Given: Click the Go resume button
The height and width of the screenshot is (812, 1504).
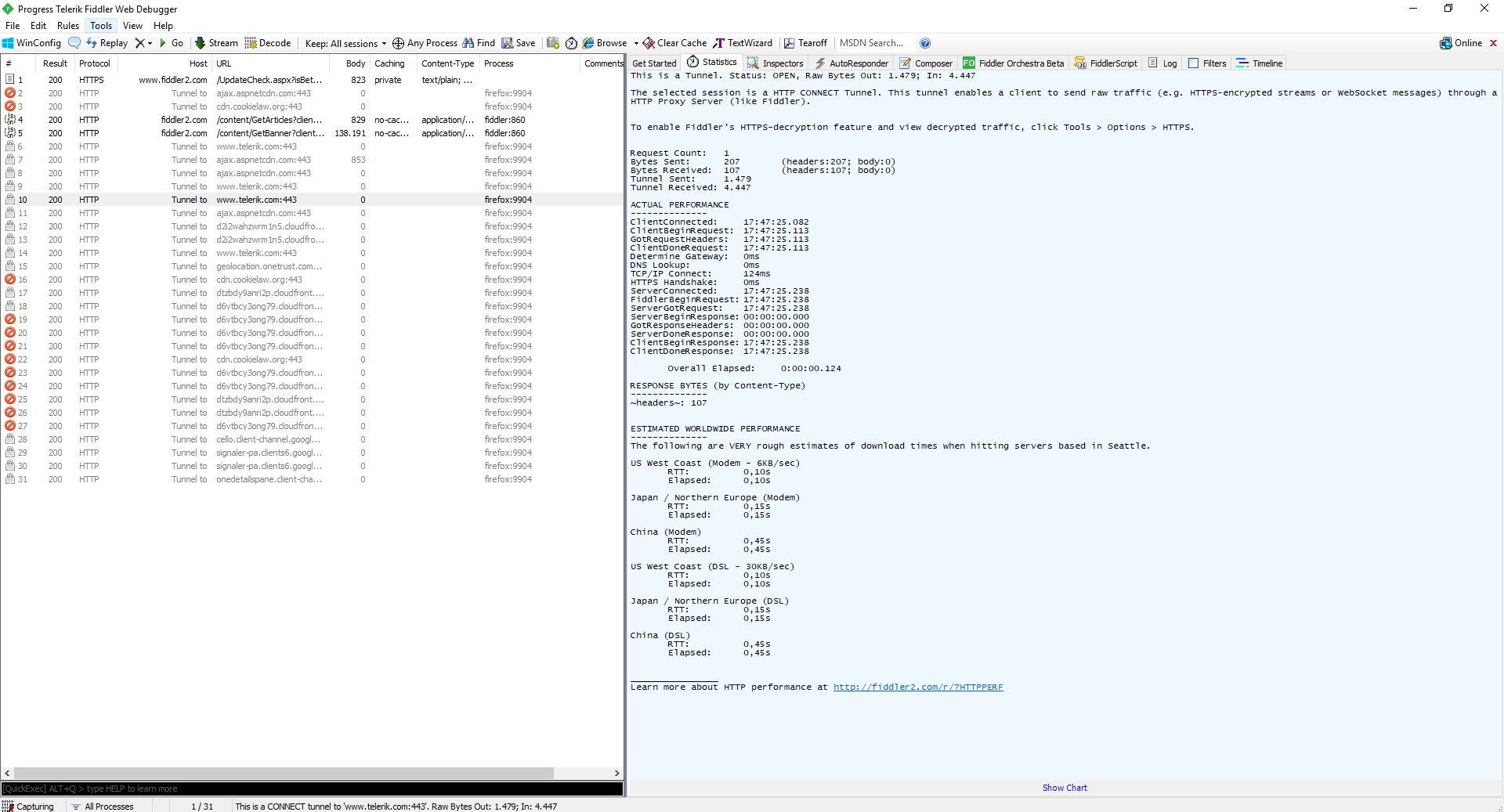Looking at the screenshot, I should point(172,43).
